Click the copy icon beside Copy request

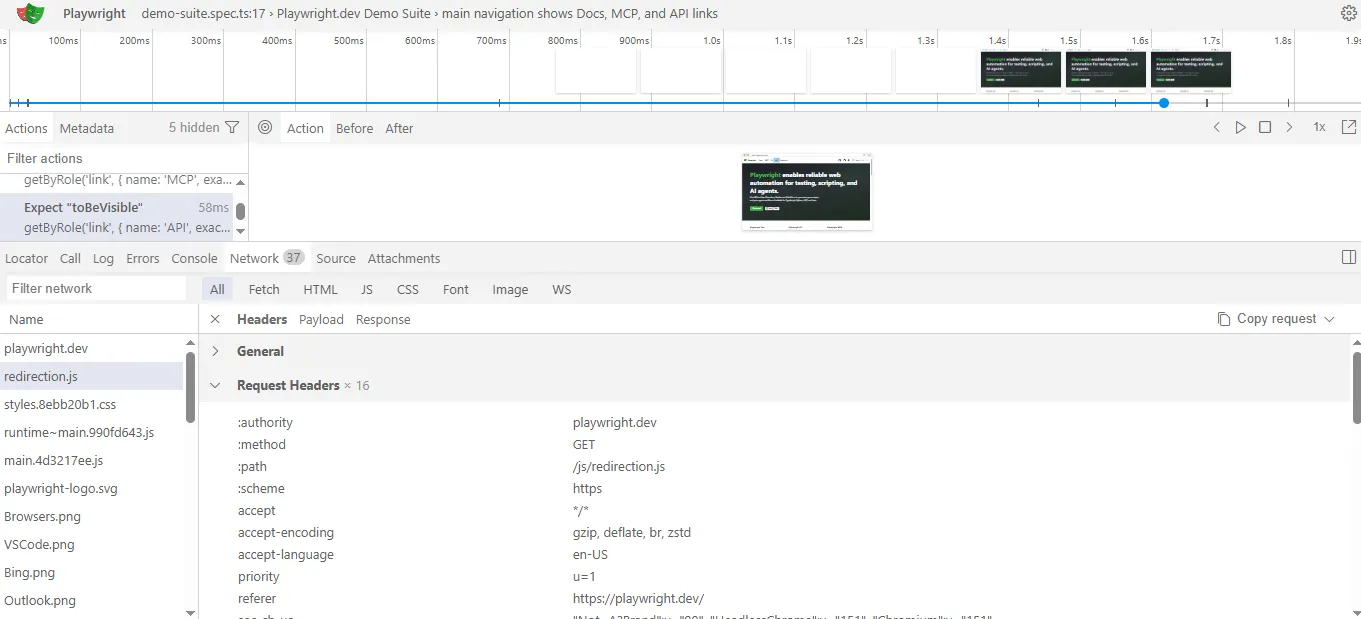click(x=1224, y=319)
